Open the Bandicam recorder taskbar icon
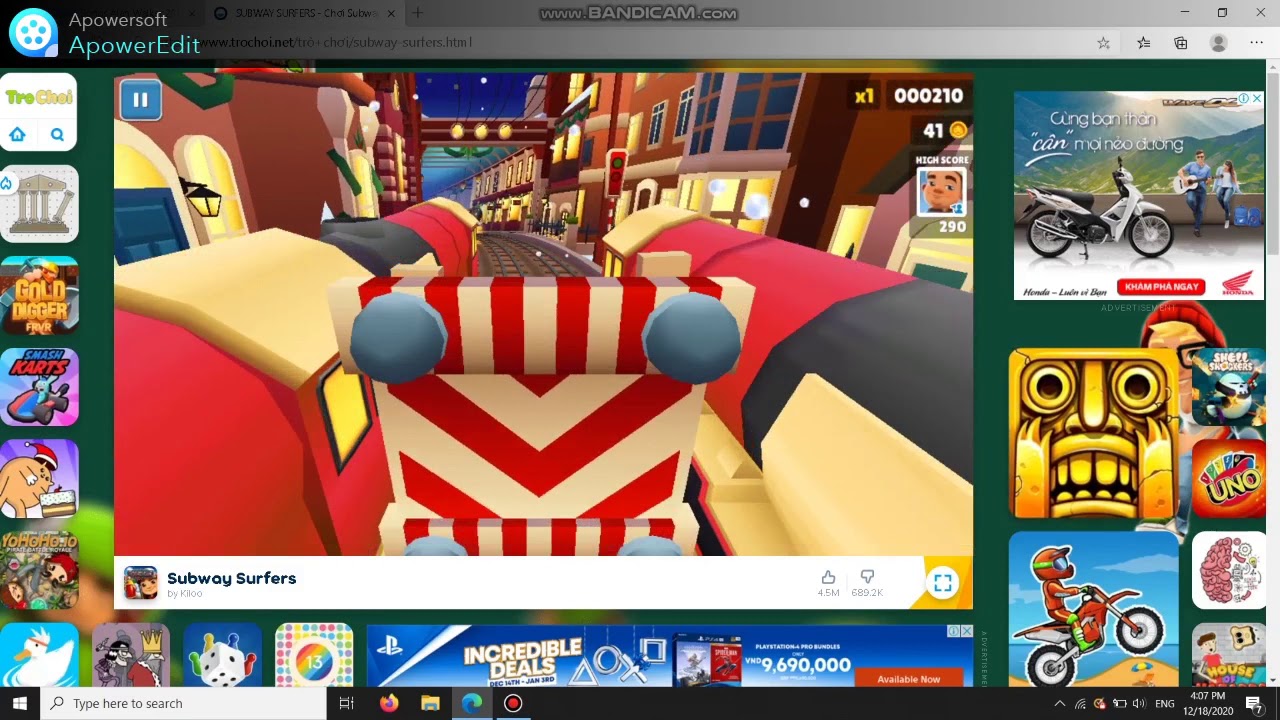1280x720 pixels. point(513,703)
